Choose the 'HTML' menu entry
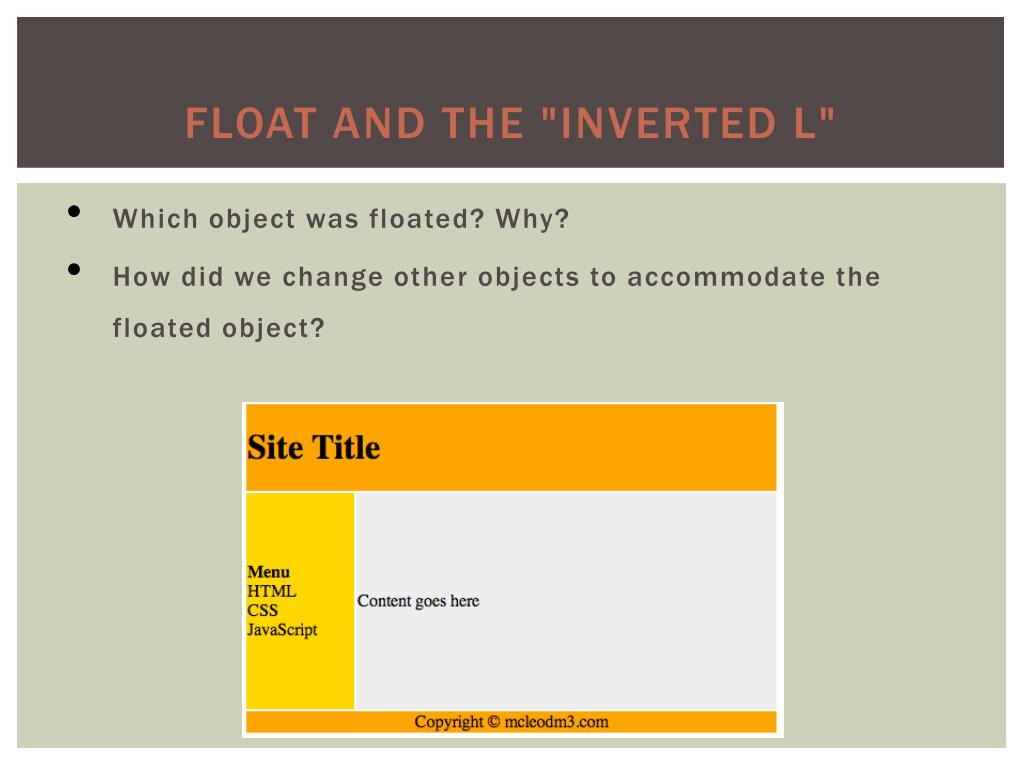This screenshot has height=768, width=1024. (x=272, y=591)
